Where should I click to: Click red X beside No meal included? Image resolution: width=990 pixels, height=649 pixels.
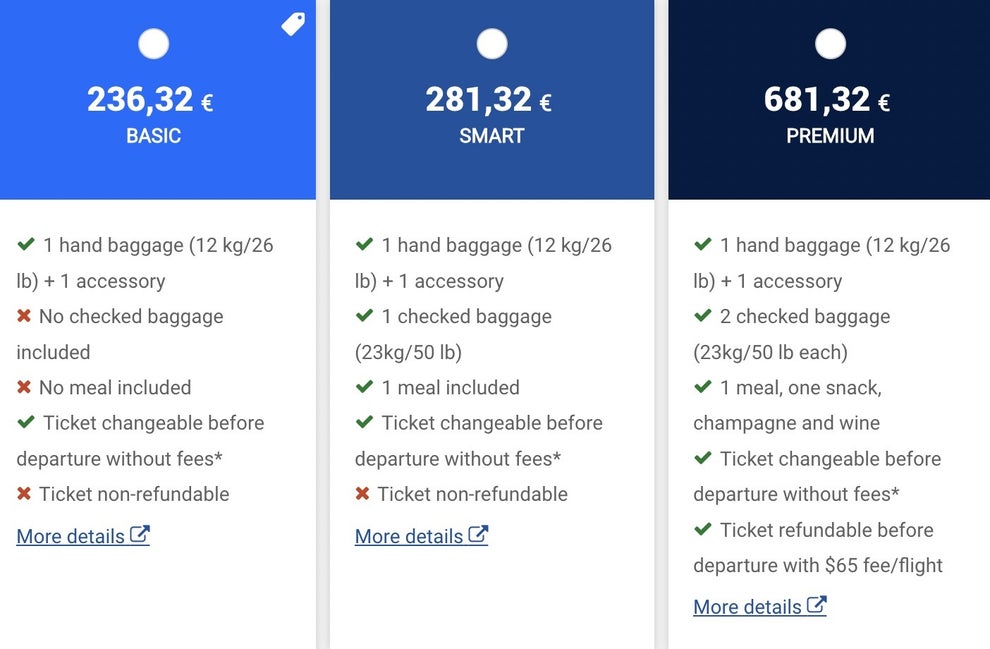[24, 387]
